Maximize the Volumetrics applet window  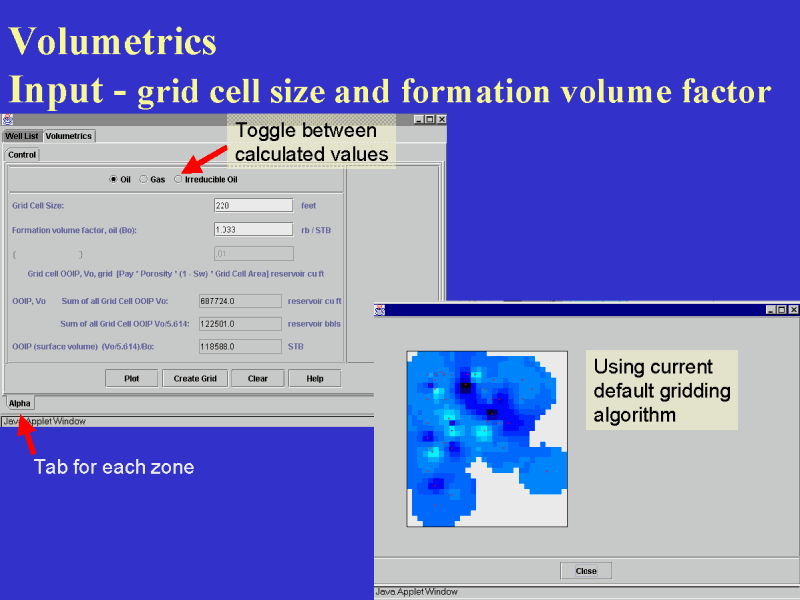point(430,119)
